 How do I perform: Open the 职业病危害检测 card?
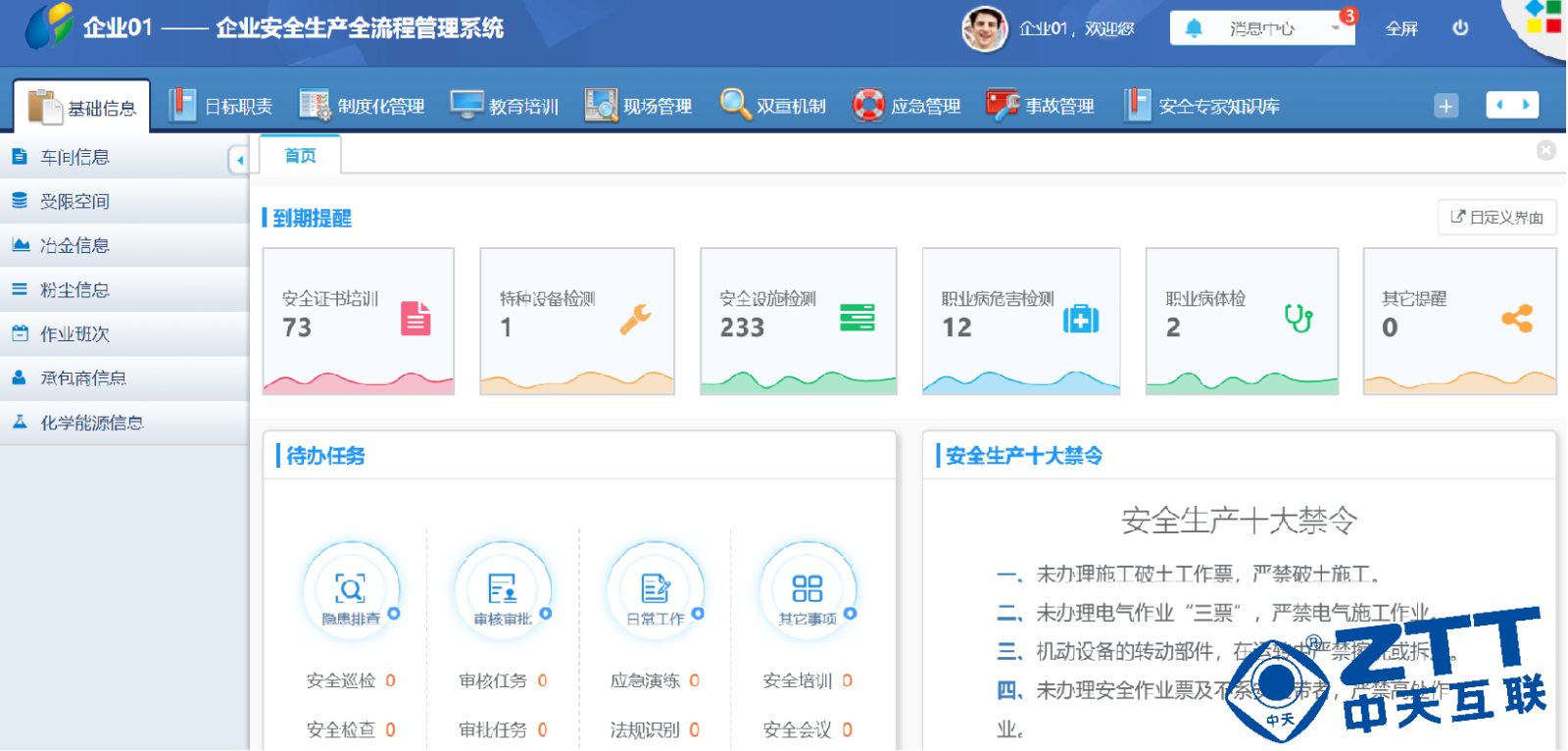coord(1021,322)
